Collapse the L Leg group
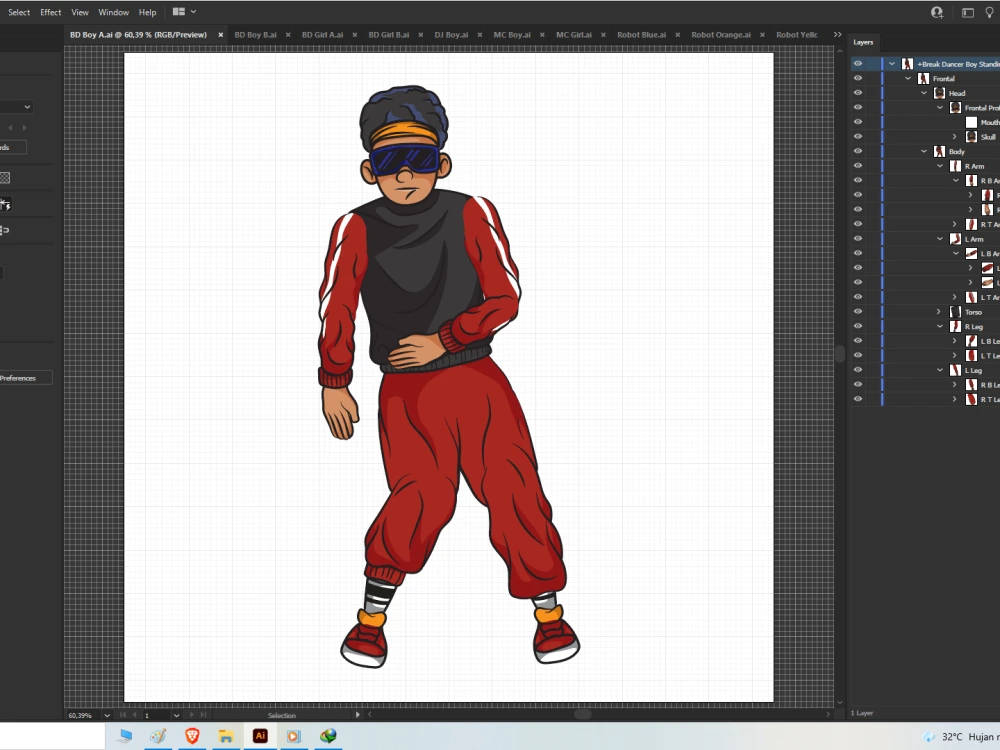This screenshot has height=750, width=1000. 939,370
